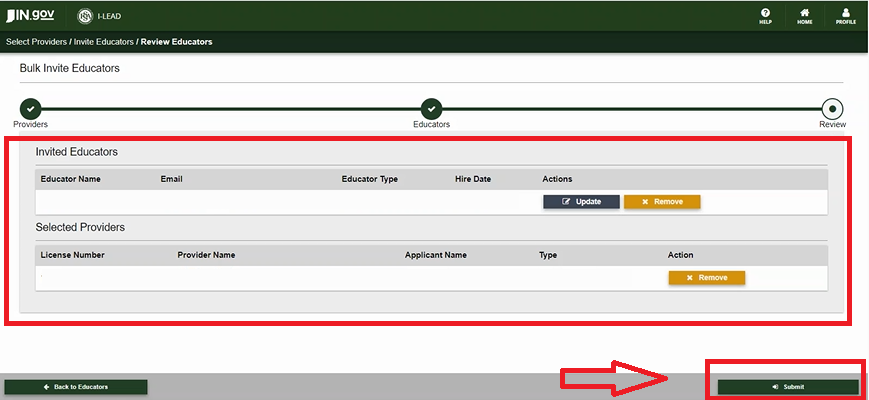Open the Help icon in header

click(765, 15)
